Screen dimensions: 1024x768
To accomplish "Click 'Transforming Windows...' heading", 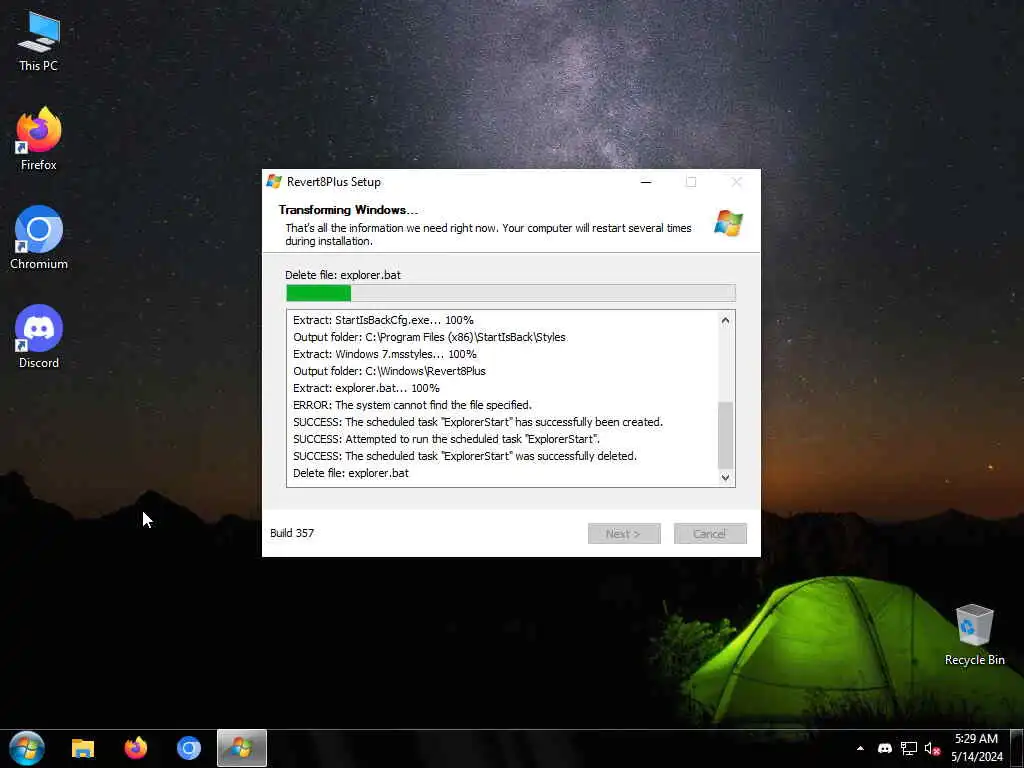I will point(348,210).
